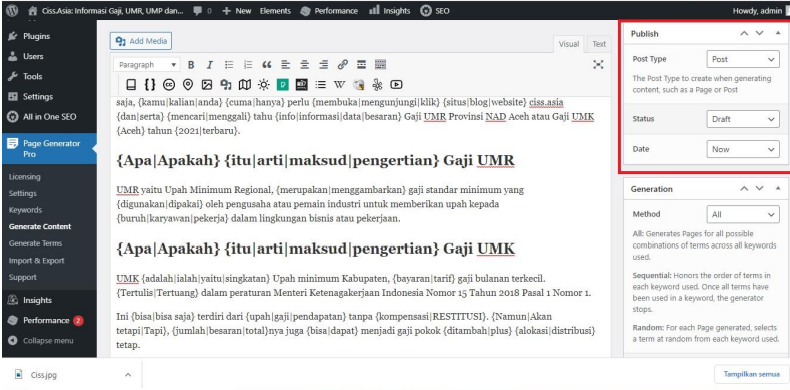The height and width of the screenshot is (390, 790).
Task: Move Generation panel down
Action: [x=760, y=188]
